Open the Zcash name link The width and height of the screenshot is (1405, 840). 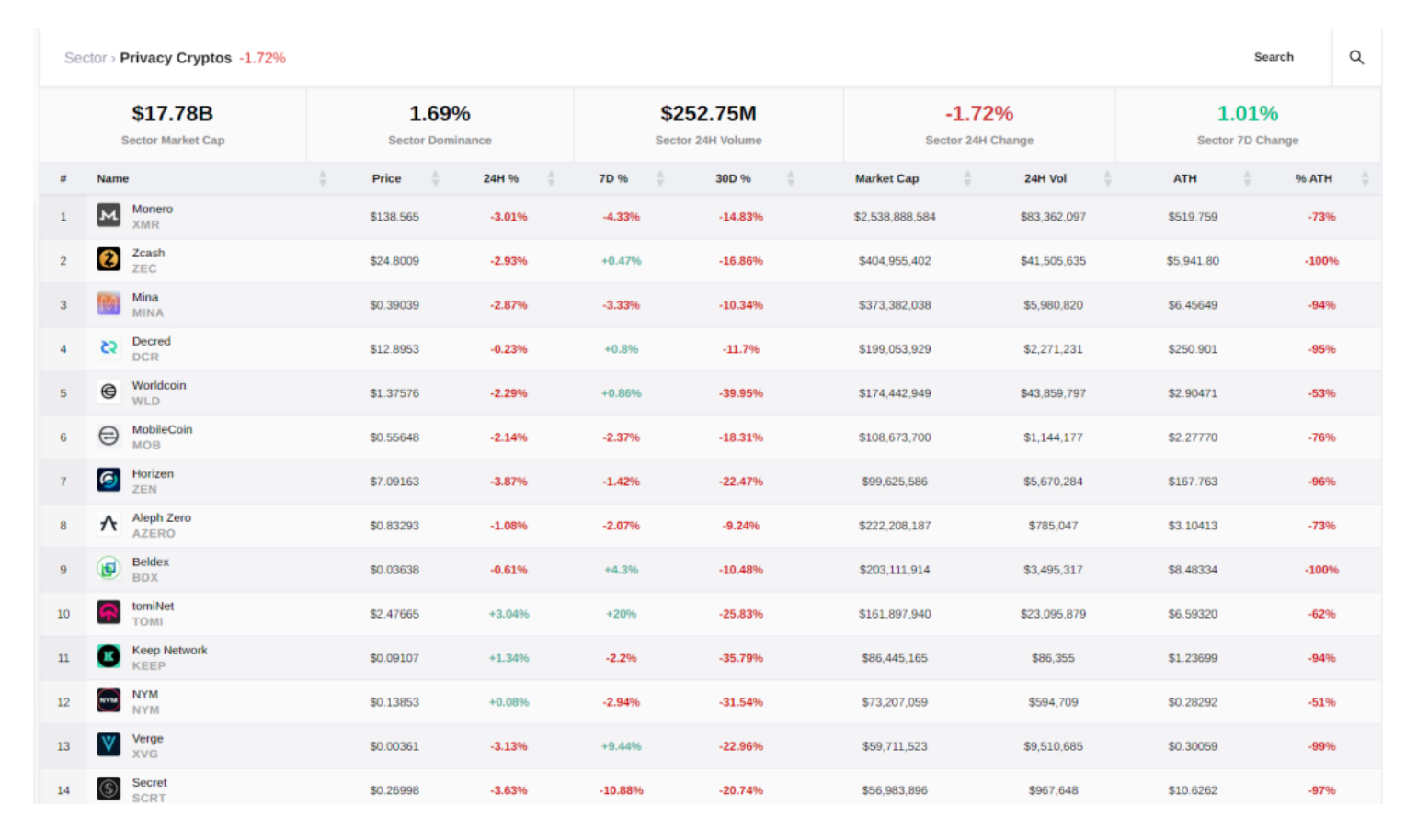coord(148,254)
